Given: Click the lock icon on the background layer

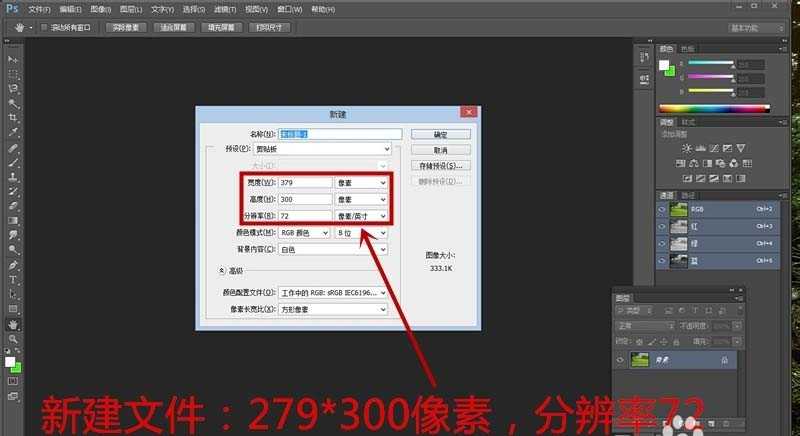Looking at the screenshot, I should point(724,359).
